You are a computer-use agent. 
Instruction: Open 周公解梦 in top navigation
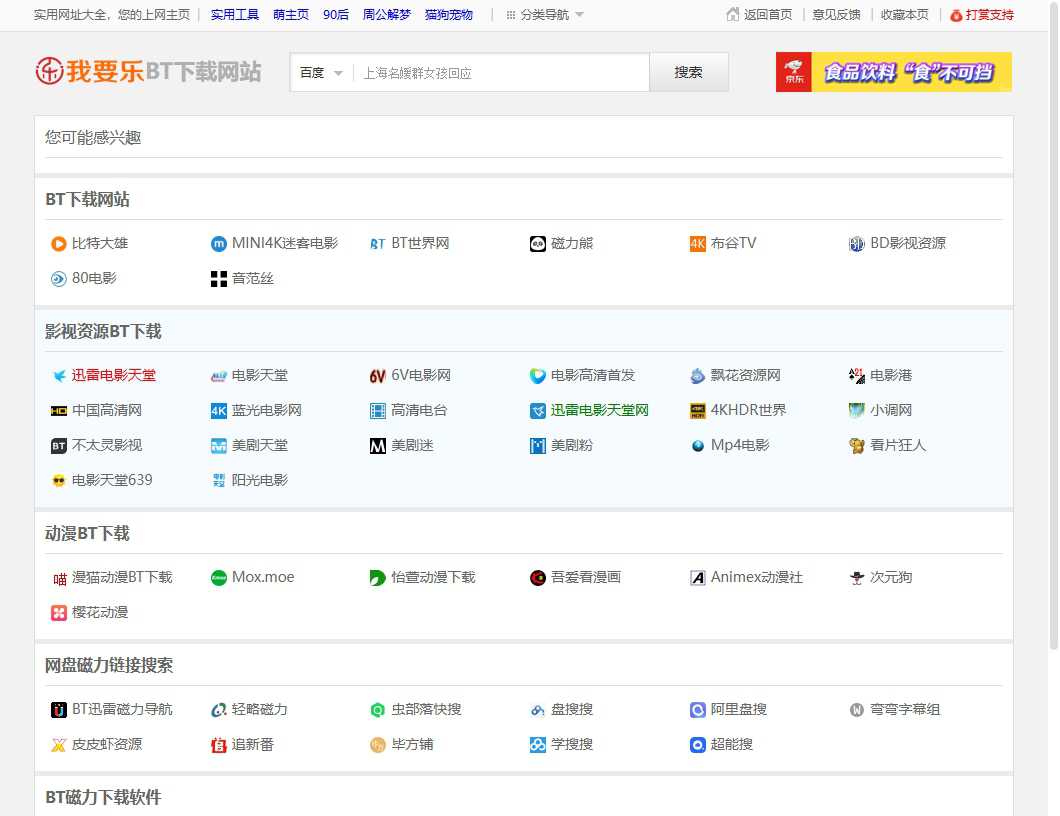coord(387,15)
